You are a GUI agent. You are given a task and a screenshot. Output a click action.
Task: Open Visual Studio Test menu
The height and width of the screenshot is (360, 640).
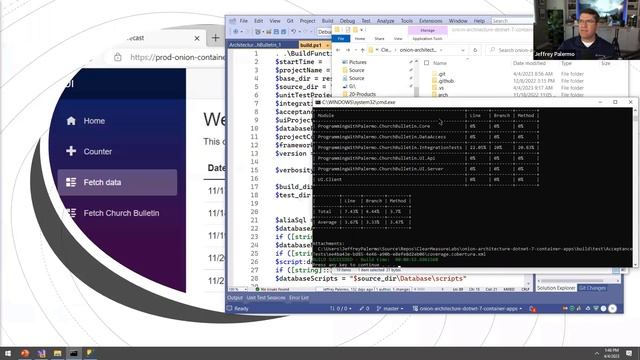366,21
